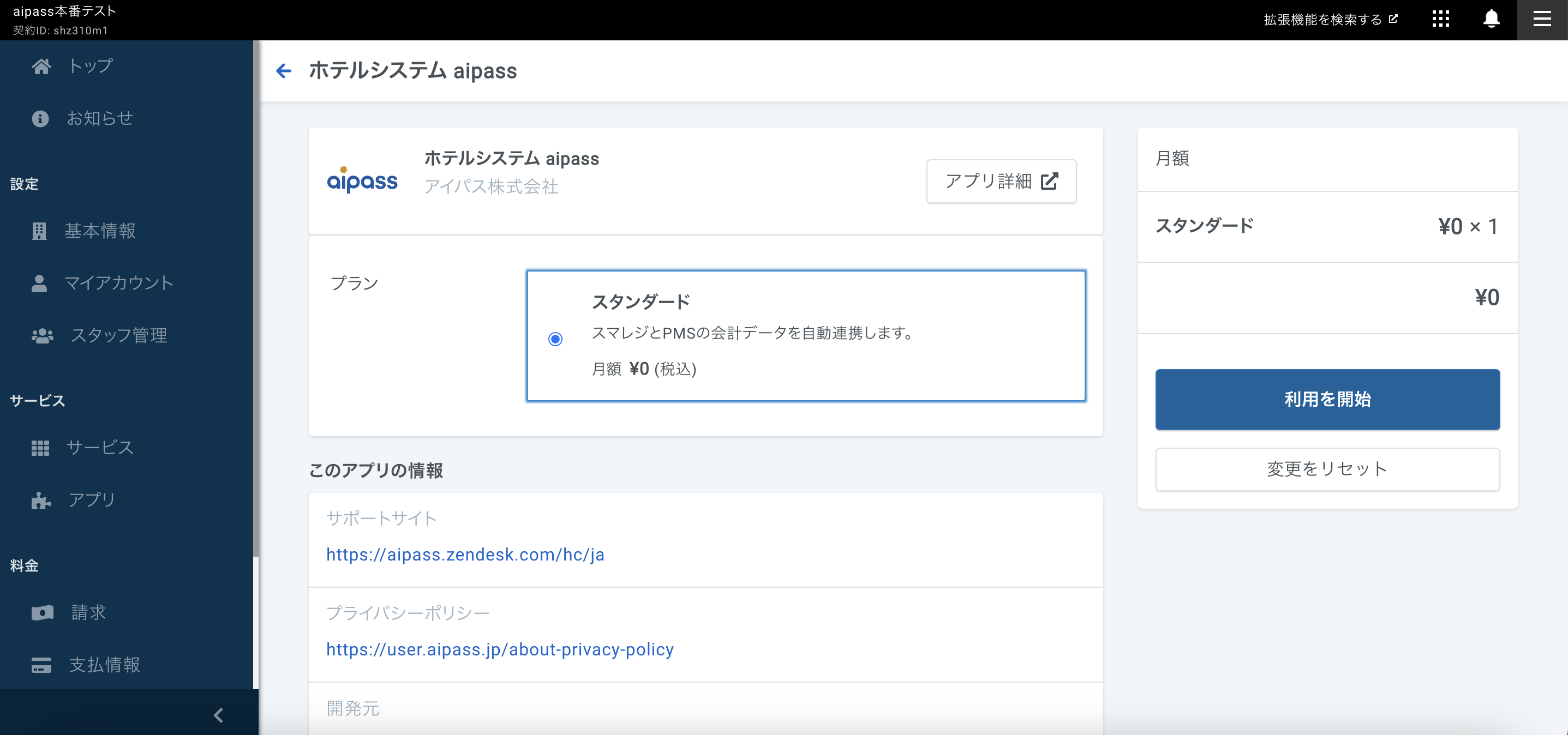The height and width of the screenshot is (735, 1568).
Task: Select the スタンダード plan radio button
Action: pyautogui.click(x=555, y=338)
